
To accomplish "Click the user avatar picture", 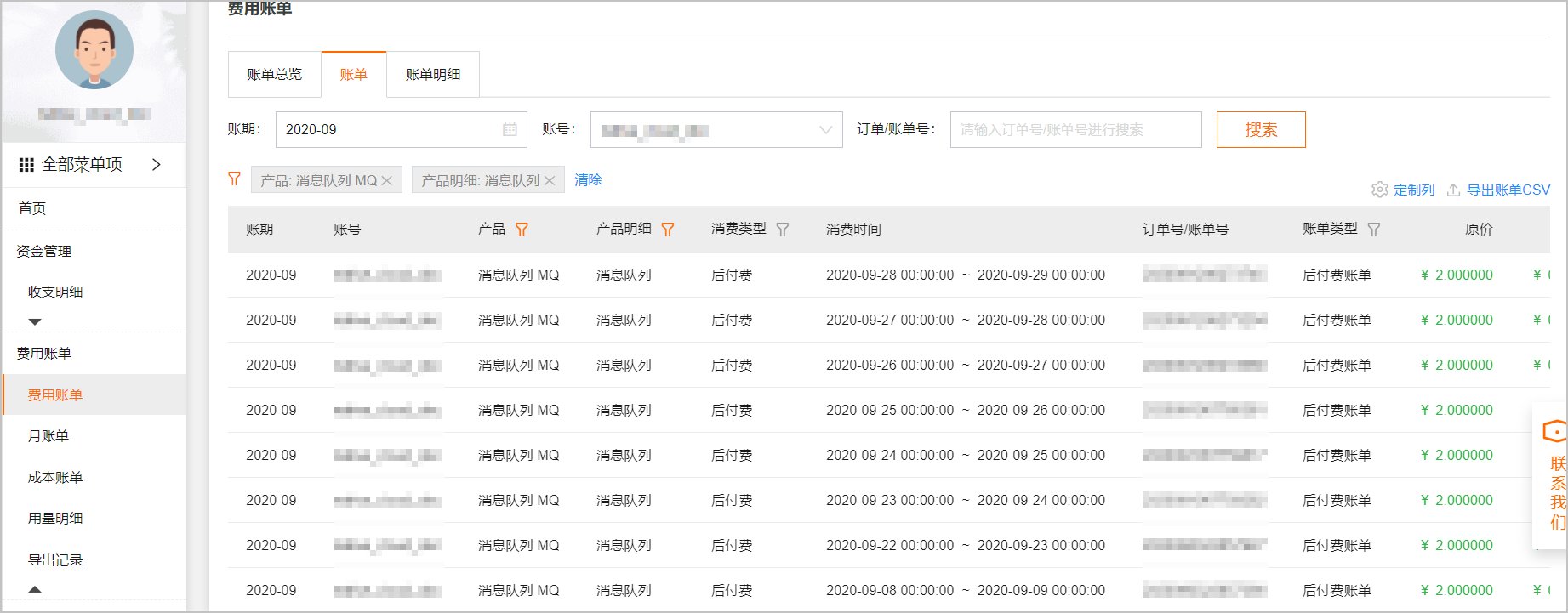I will pos(94,49).
